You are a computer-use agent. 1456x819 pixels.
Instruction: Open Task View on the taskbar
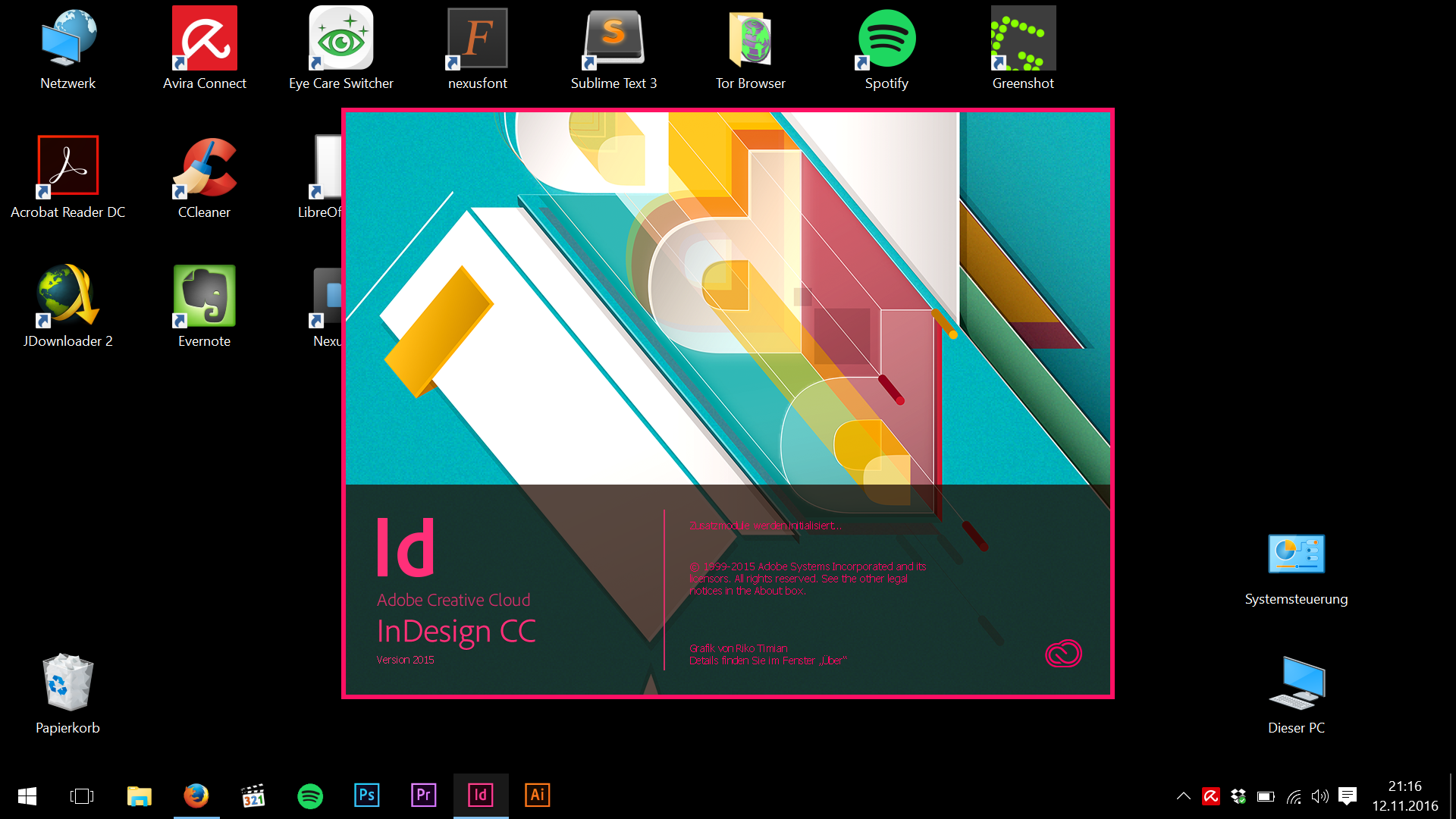pos(82,796)
